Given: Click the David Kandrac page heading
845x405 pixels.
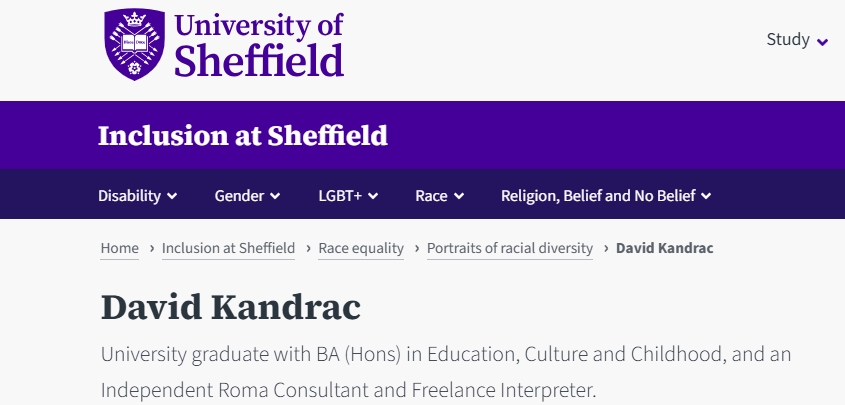Looking at the screenshot, I should (x=230, y=307).
